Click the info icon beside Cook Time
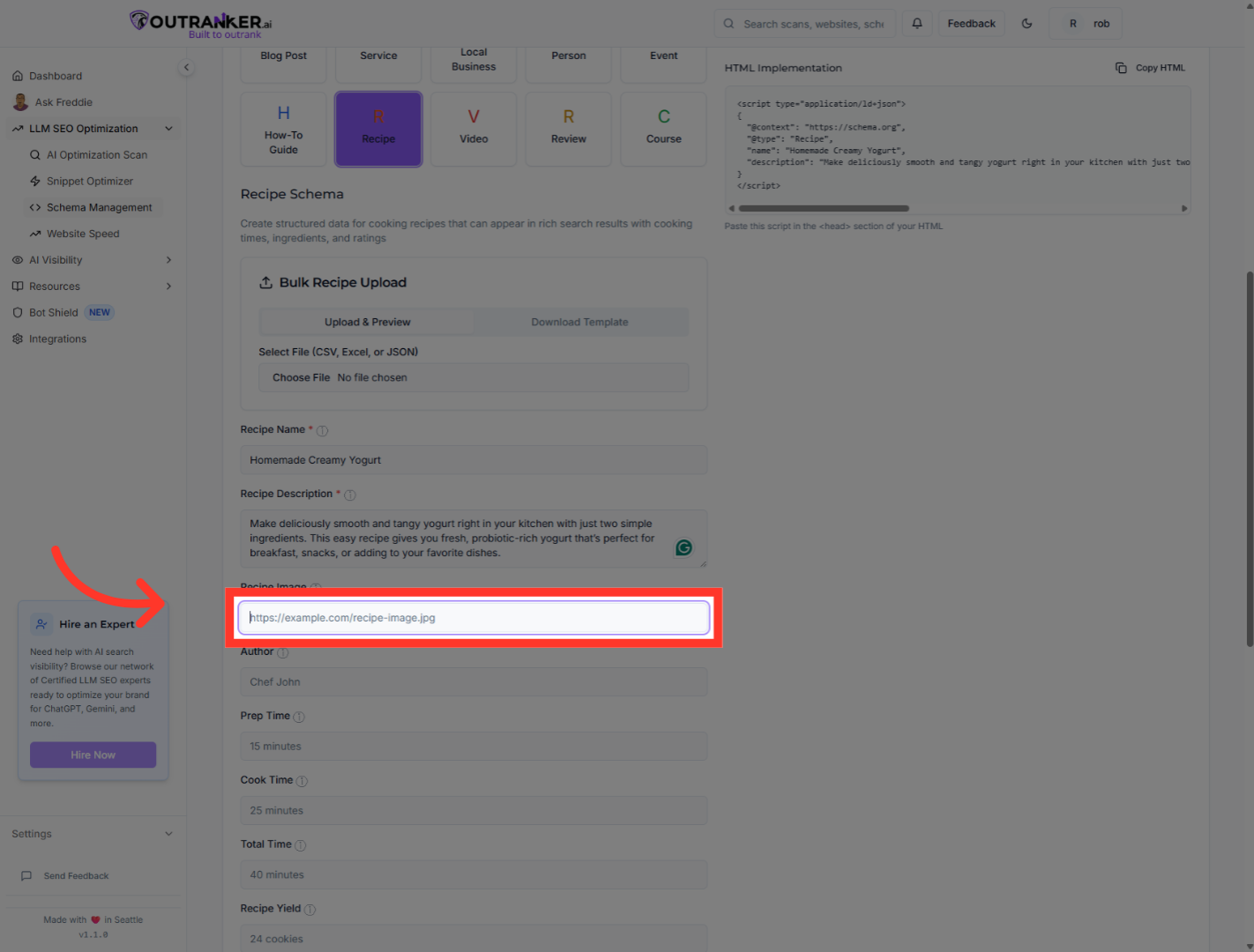Image resolution: width=1254 pixels, height=952 pixels. click(302, 782)
